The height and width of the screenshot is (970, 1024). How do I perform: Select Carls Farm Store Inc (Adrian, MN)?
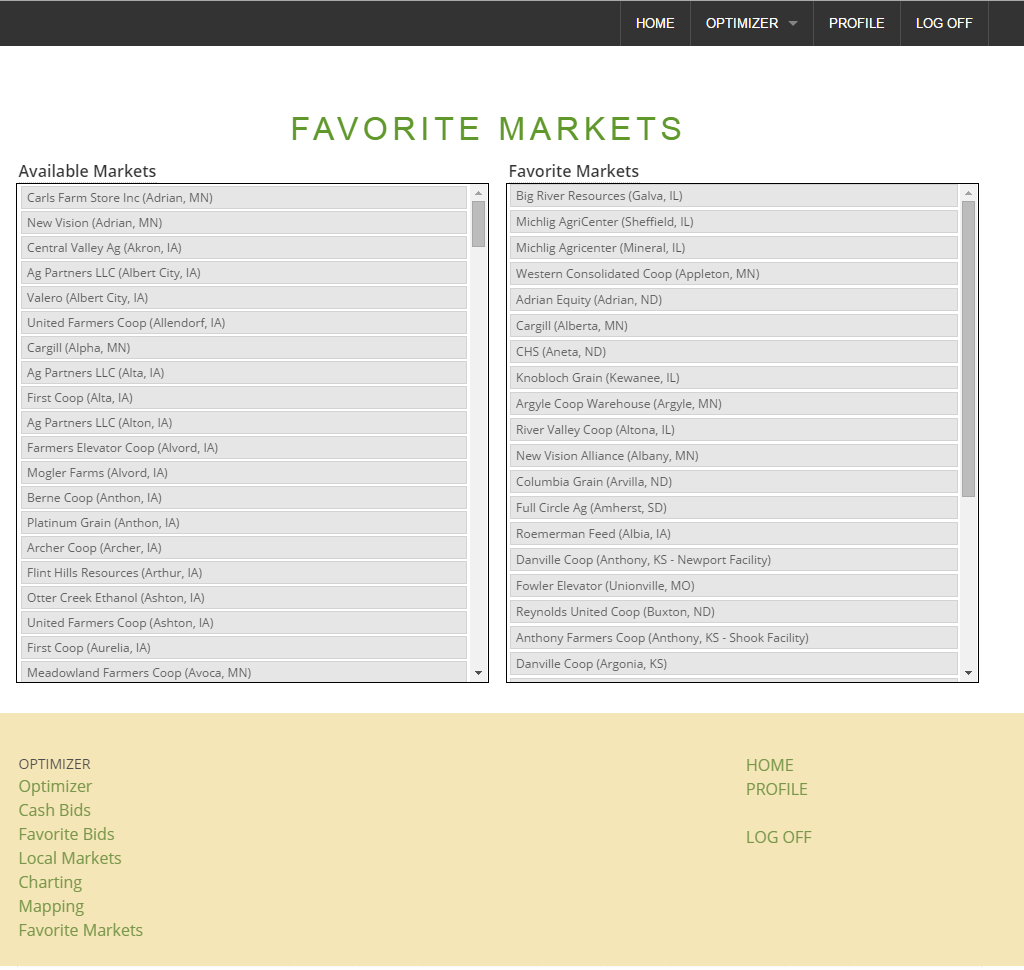point(244,198)
